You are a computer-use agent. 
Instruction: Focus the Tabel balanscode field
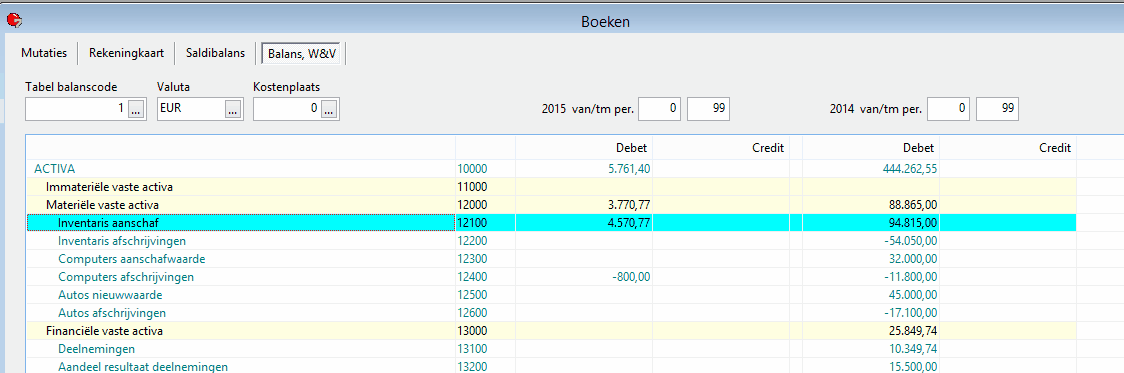pyautogui.click(x=77, y=109)
